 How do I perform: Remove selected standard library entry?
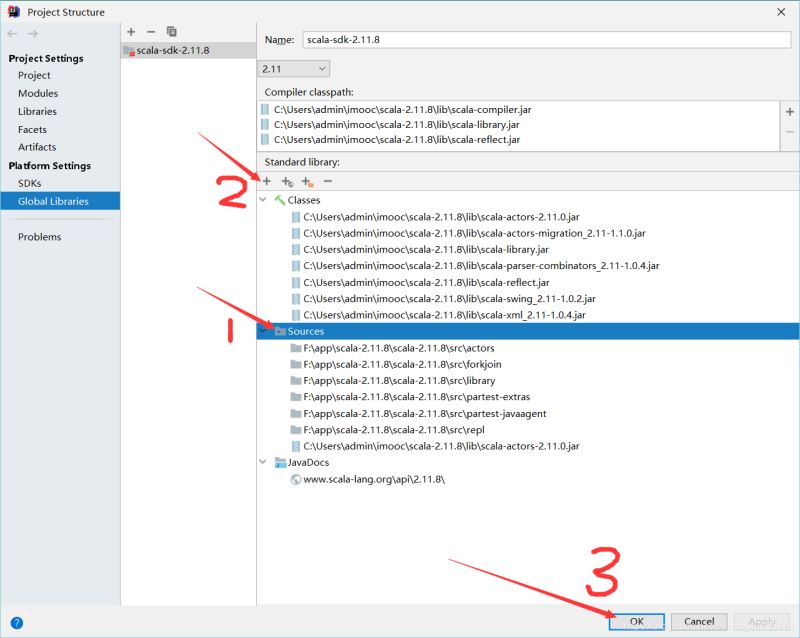click(328, 181)
